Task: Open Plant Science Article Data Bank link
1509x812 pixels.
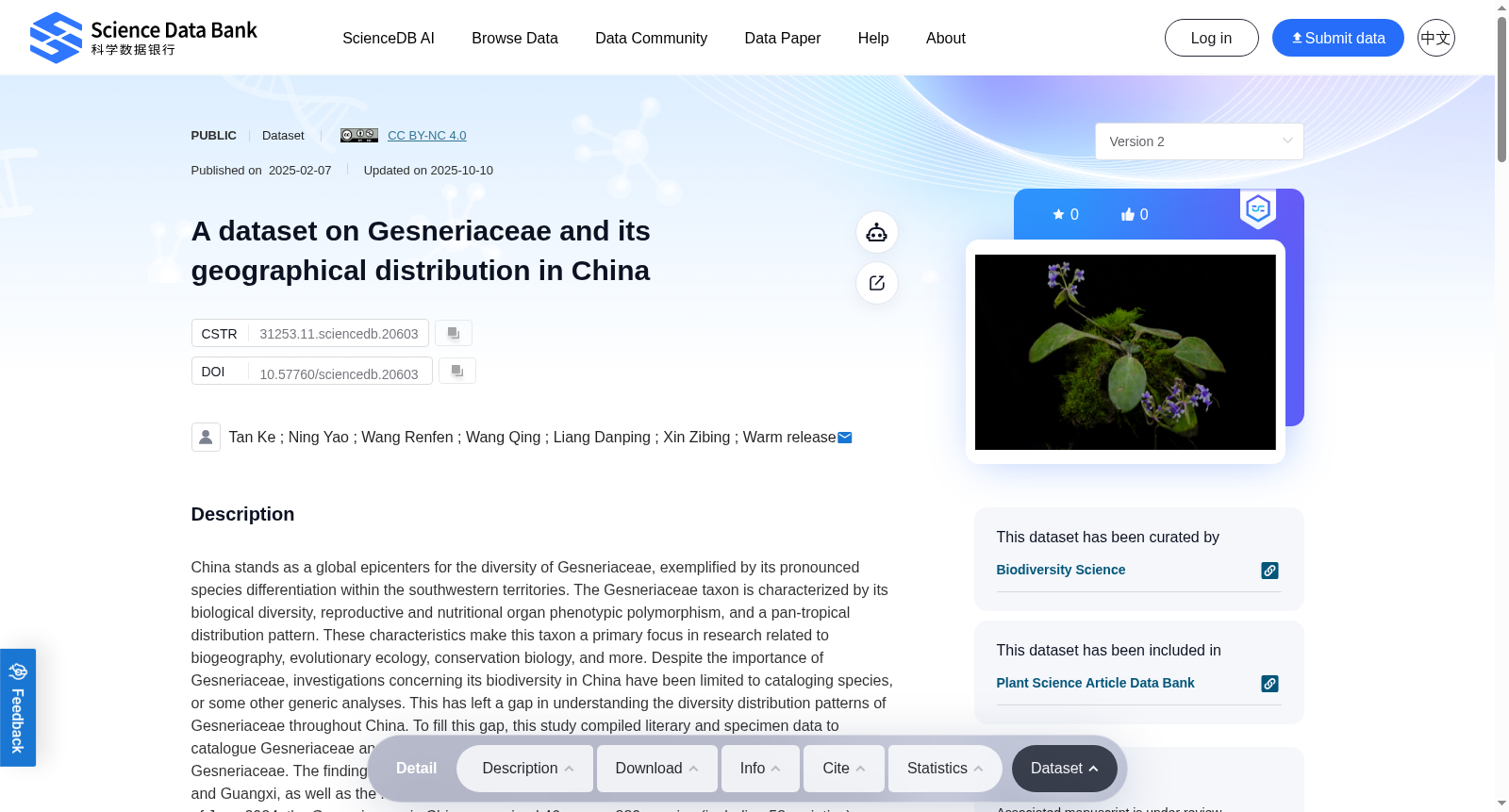Action: pyautogui.click(x=1096, y=683)
